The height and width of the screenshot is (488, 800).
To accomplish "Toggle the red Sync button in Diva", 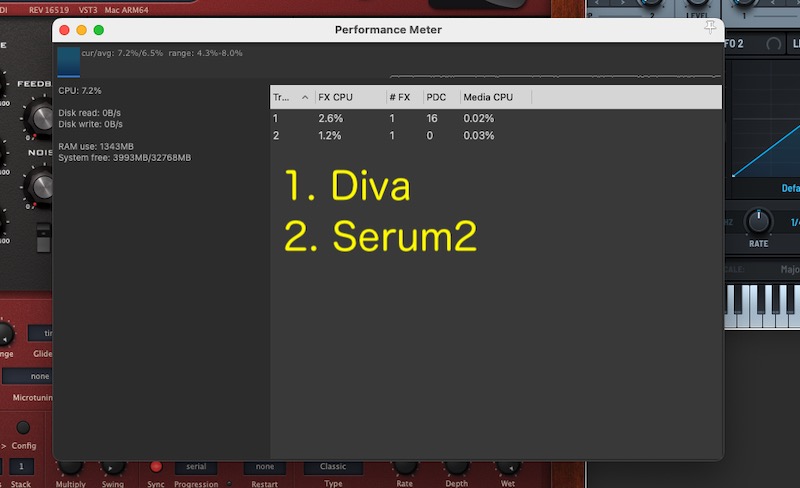I will pyautogui.click(x=156, y=467).
